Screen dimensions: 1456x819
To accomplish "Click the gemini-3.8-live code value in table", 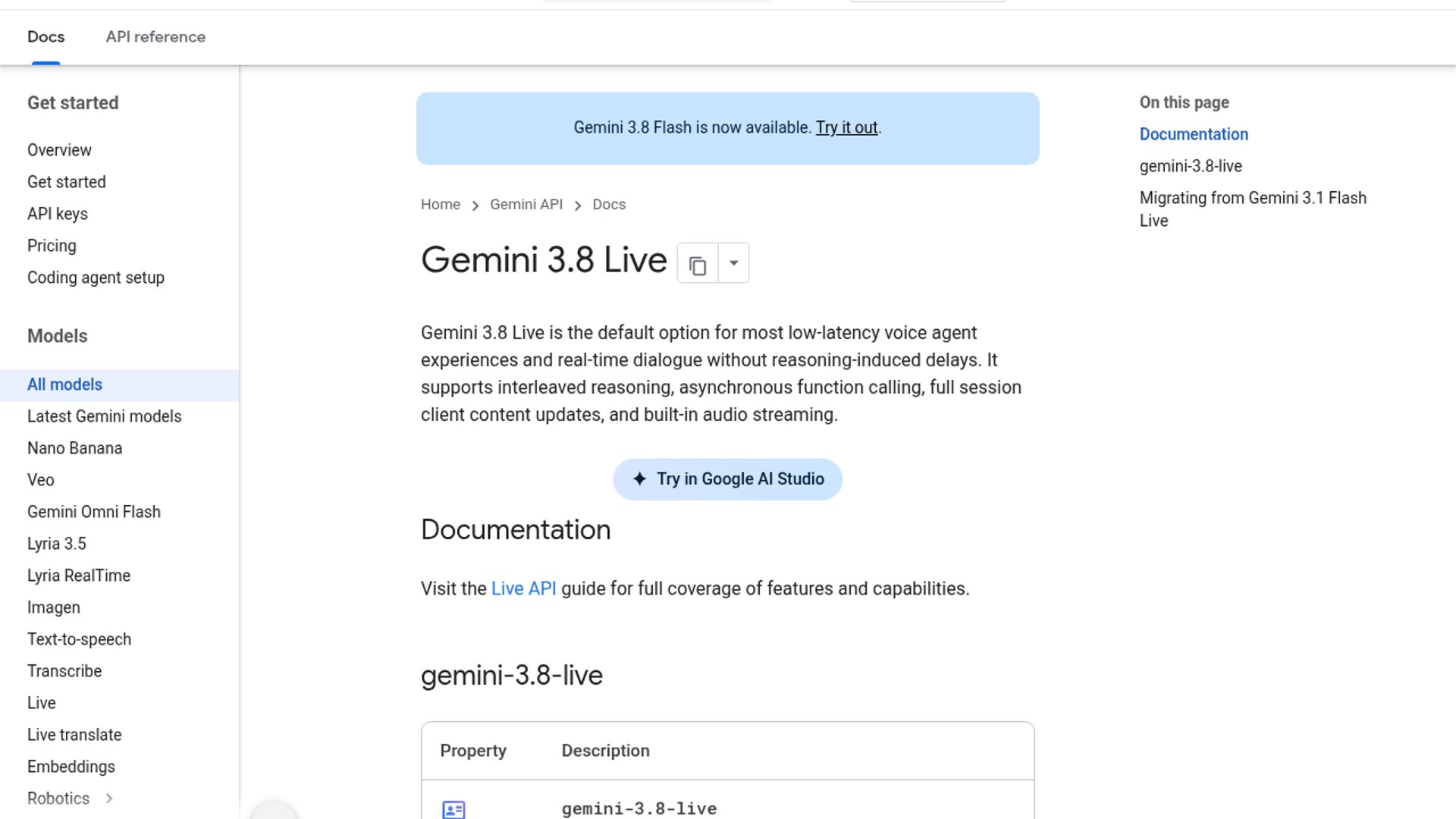I will pos(639,809).
